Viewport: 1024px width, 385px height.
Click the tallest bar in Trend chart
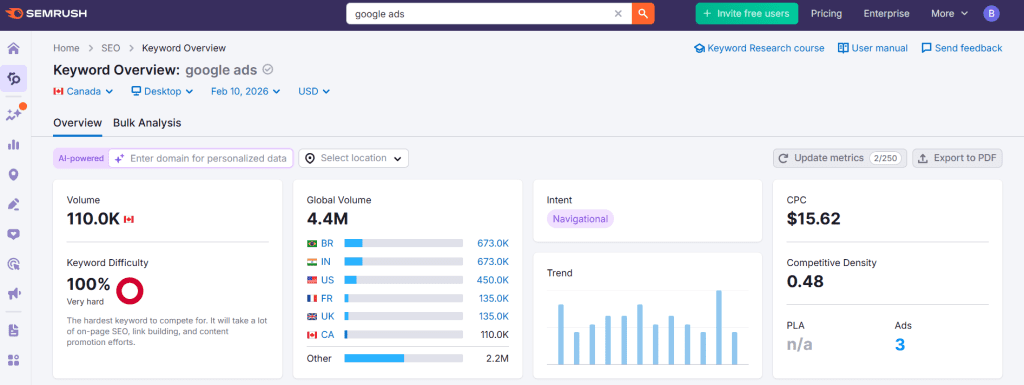[718, 328]
